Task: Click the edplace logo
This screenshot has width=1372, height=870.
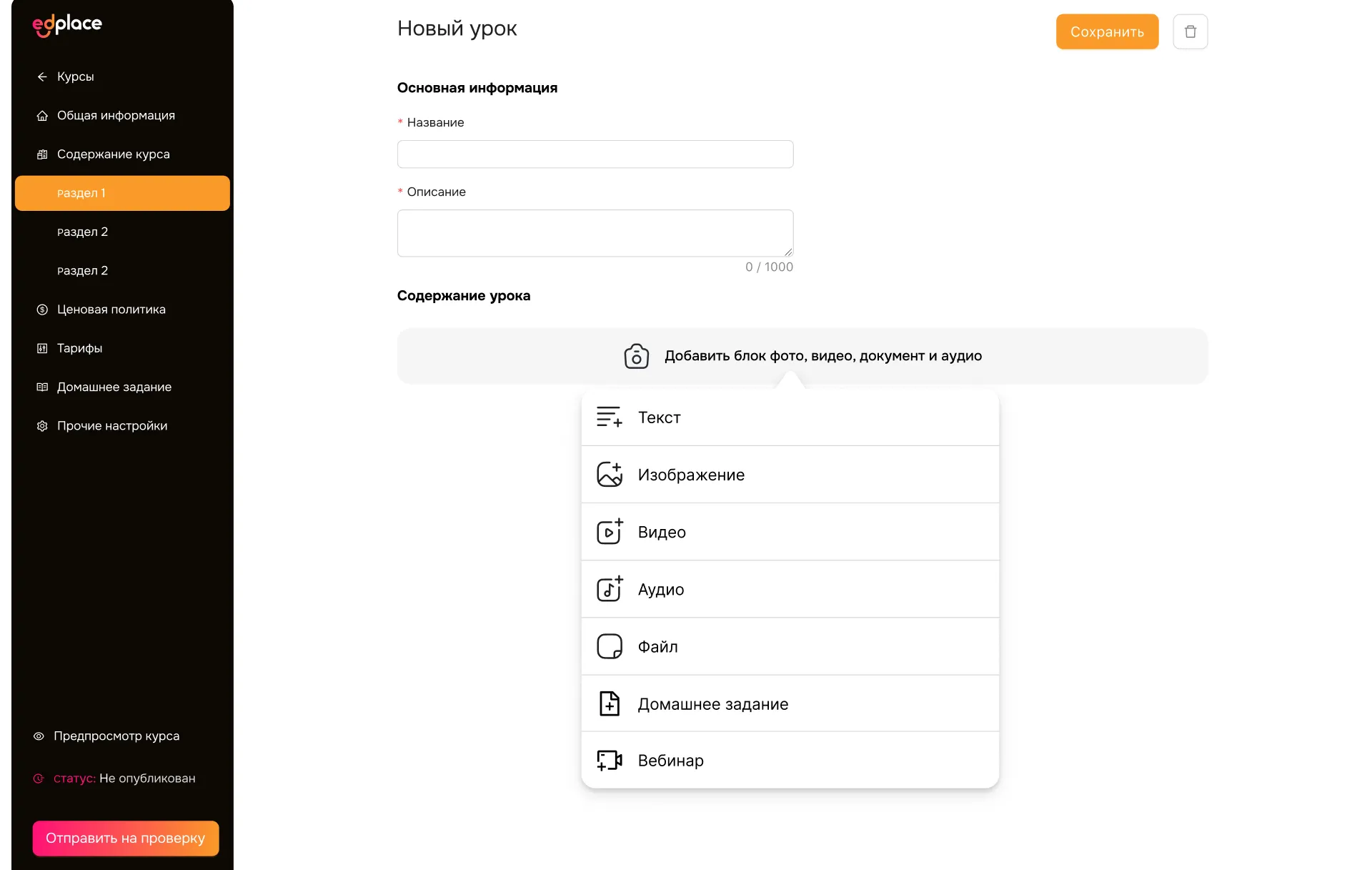Action: pyautogui.click(x=67, y=25)
